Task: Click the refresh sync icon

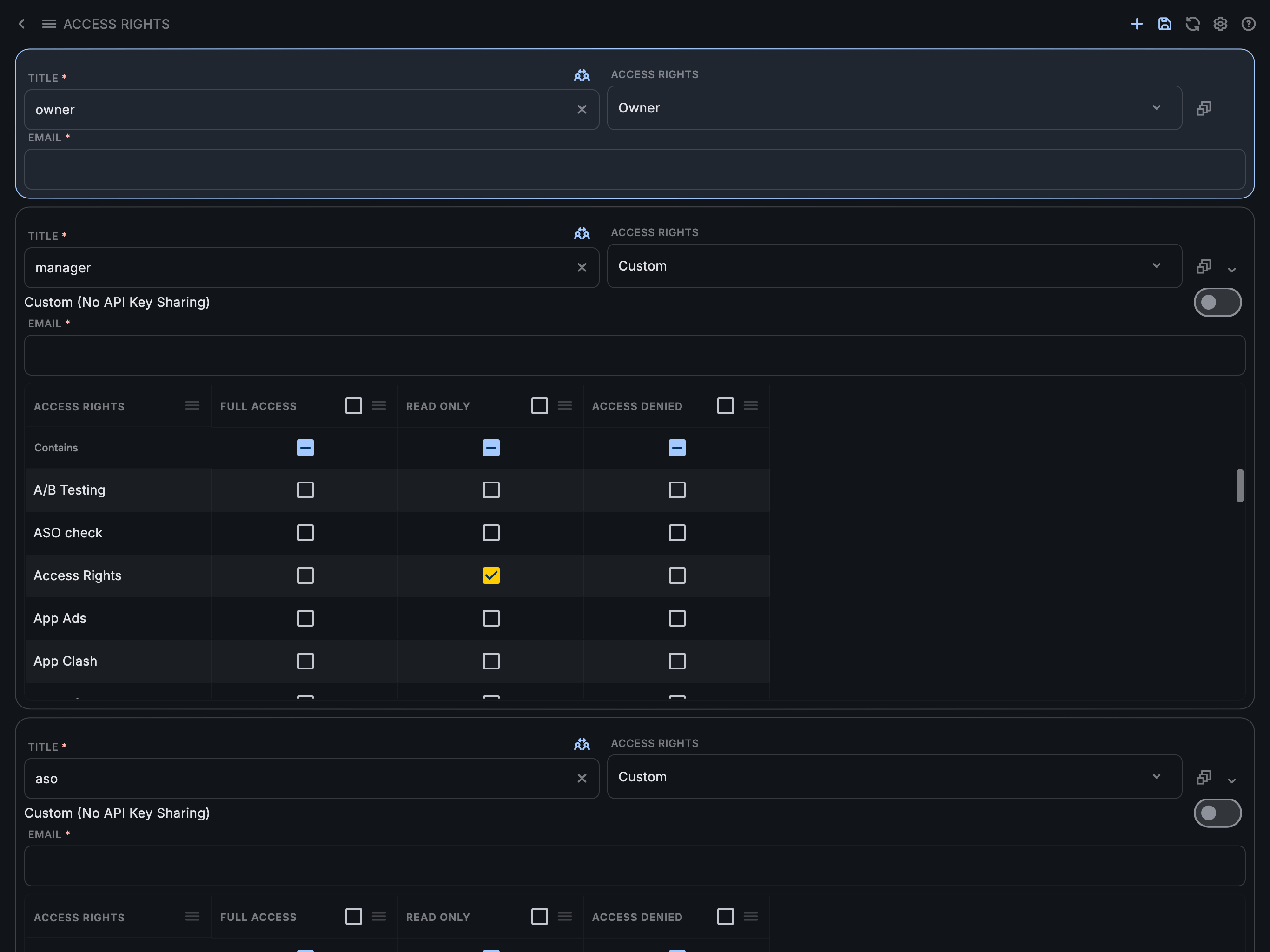Action: click(x=1192, y=24)
